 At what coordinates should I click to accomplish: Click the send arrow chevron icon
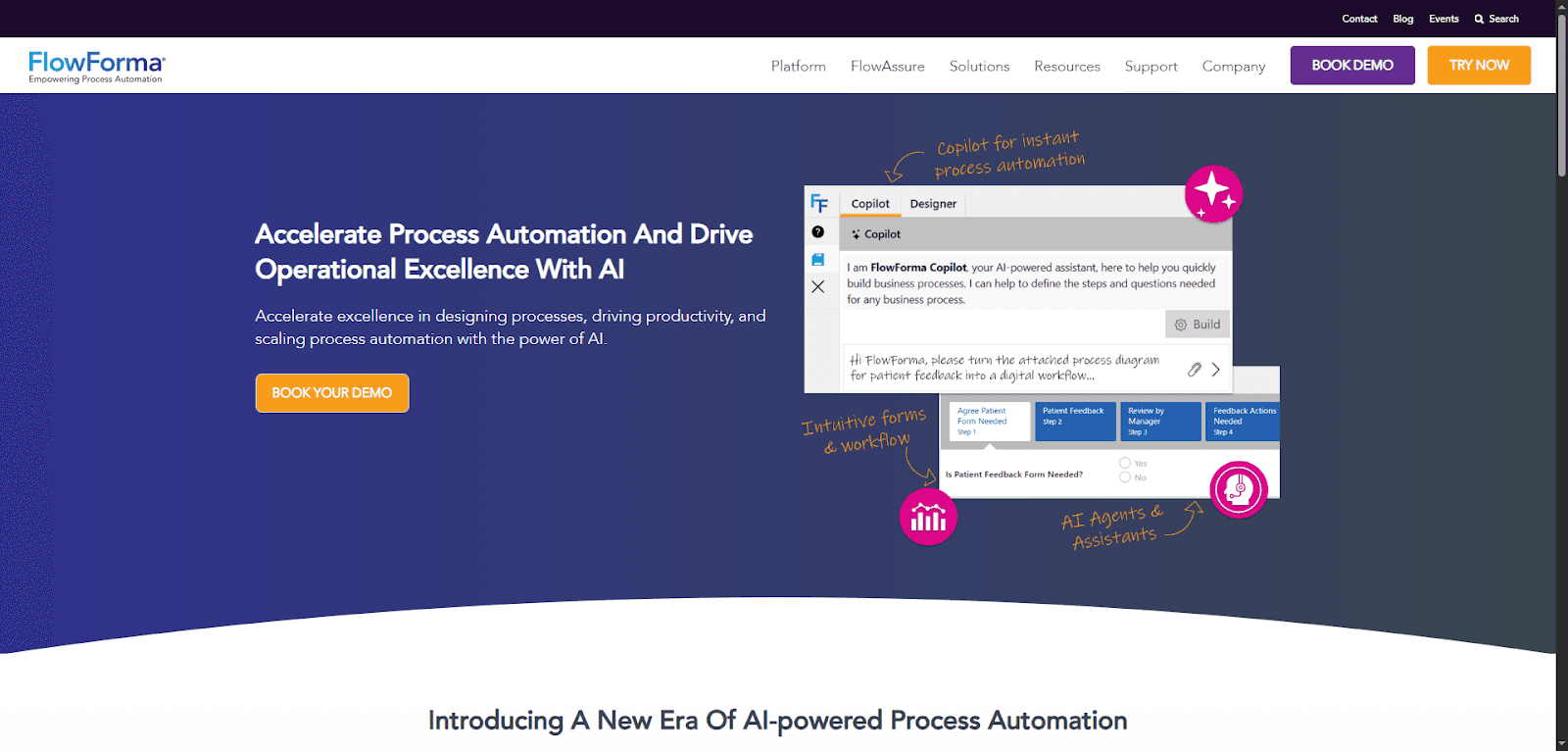pyautogui.click(x=1216, y=370)
